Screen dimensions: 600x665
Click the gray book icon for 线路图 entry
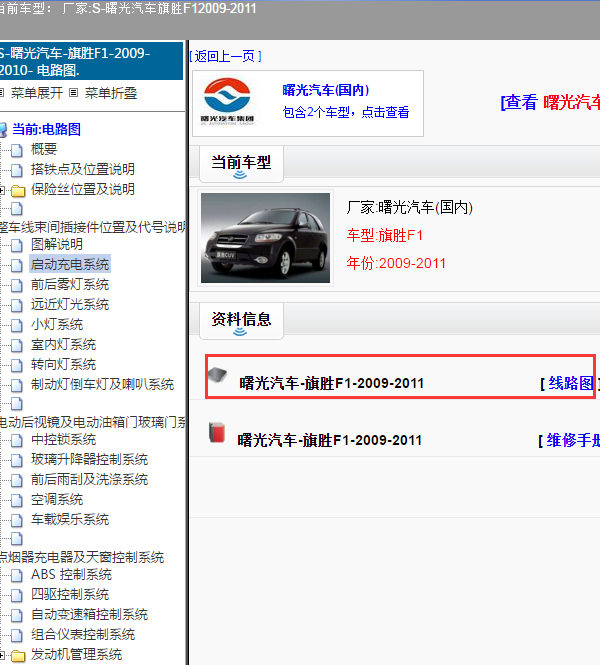click(218, 374)
